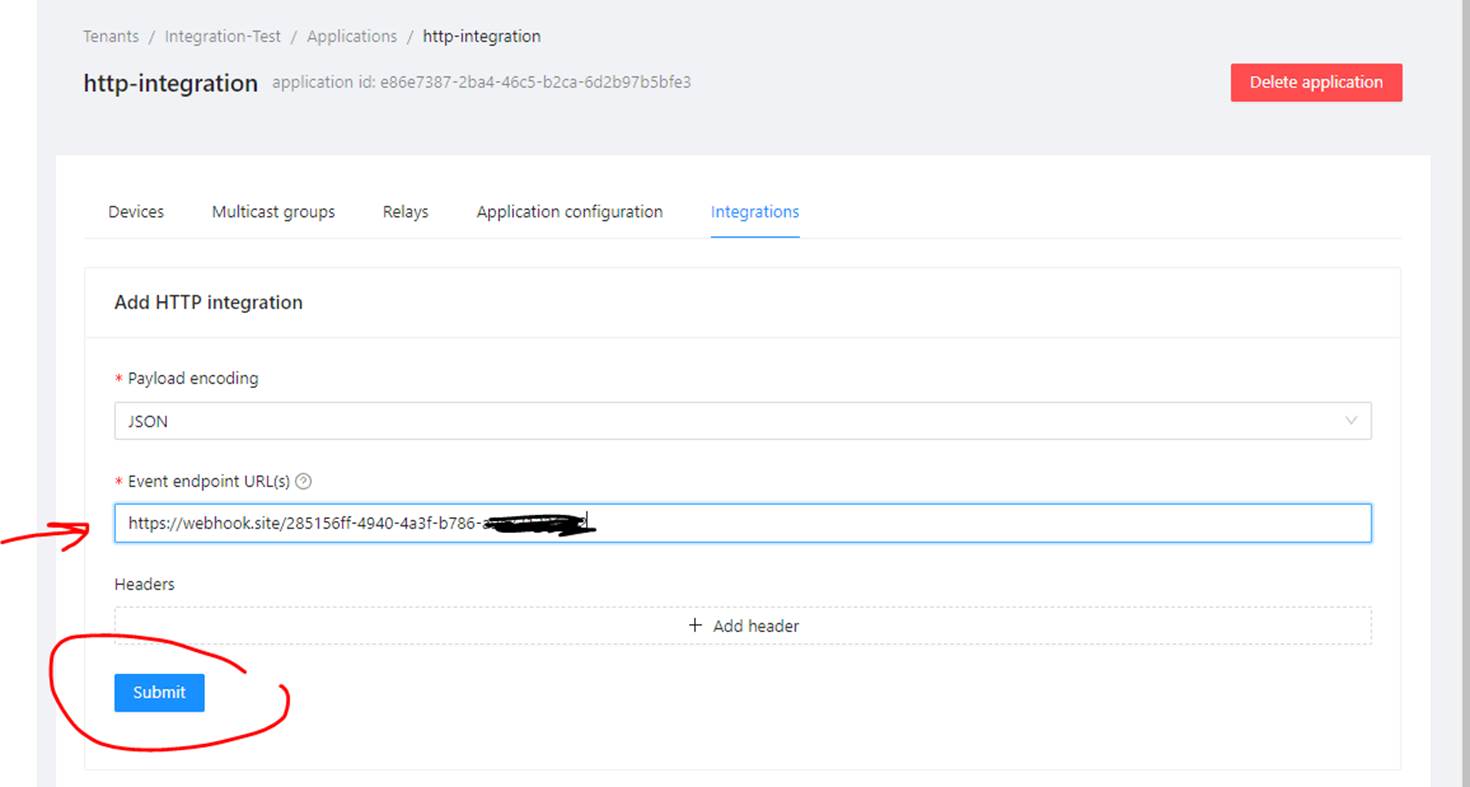Click the Delete application button
The width and height of the screenshot is (1470, 787).
click(1316, 82)
